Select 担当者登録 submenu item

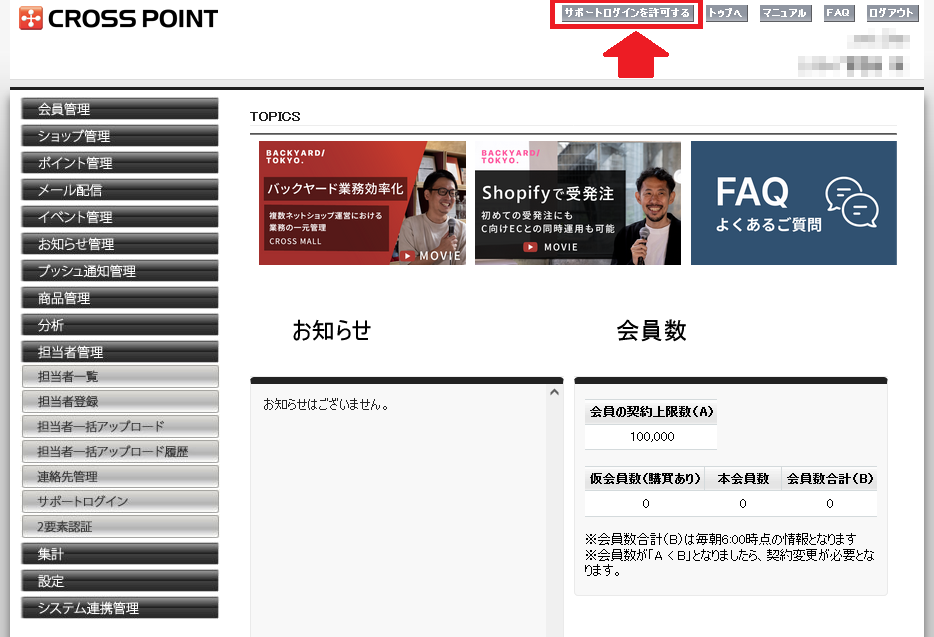(x=120, y=402)
